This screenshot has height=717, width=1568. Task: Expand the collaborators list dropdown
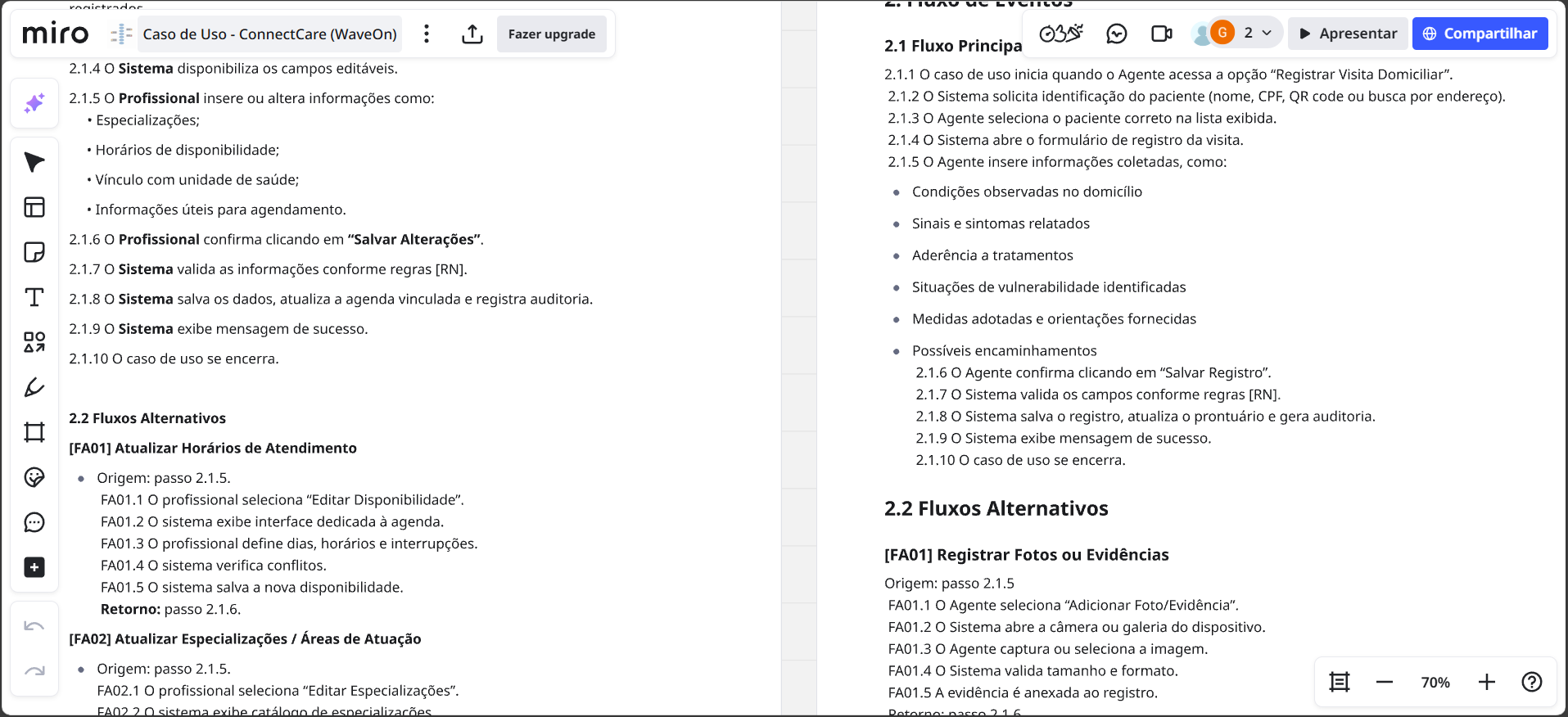tap(1267, 33)
